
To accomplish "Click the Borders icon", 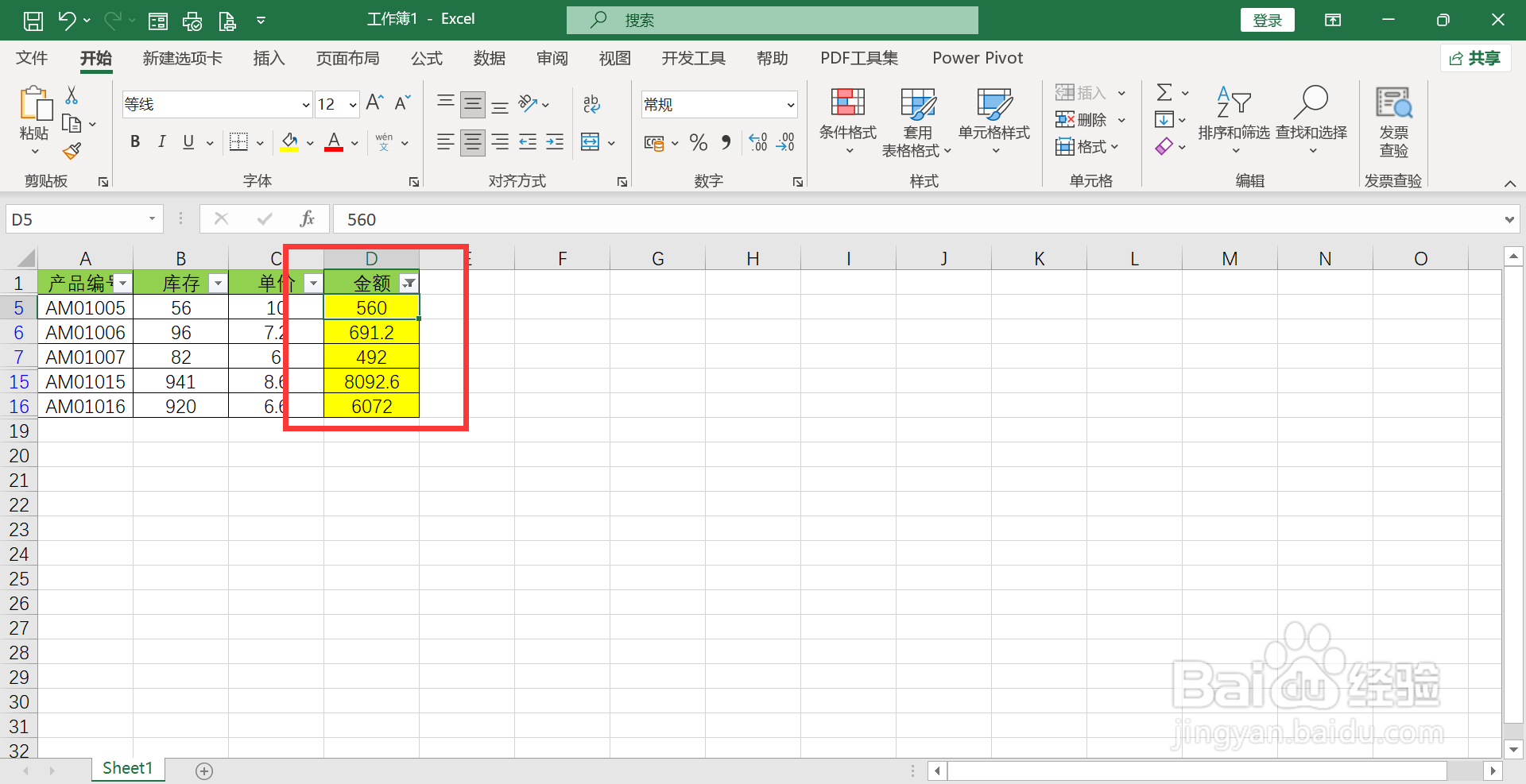I will (x=238, y=142).
